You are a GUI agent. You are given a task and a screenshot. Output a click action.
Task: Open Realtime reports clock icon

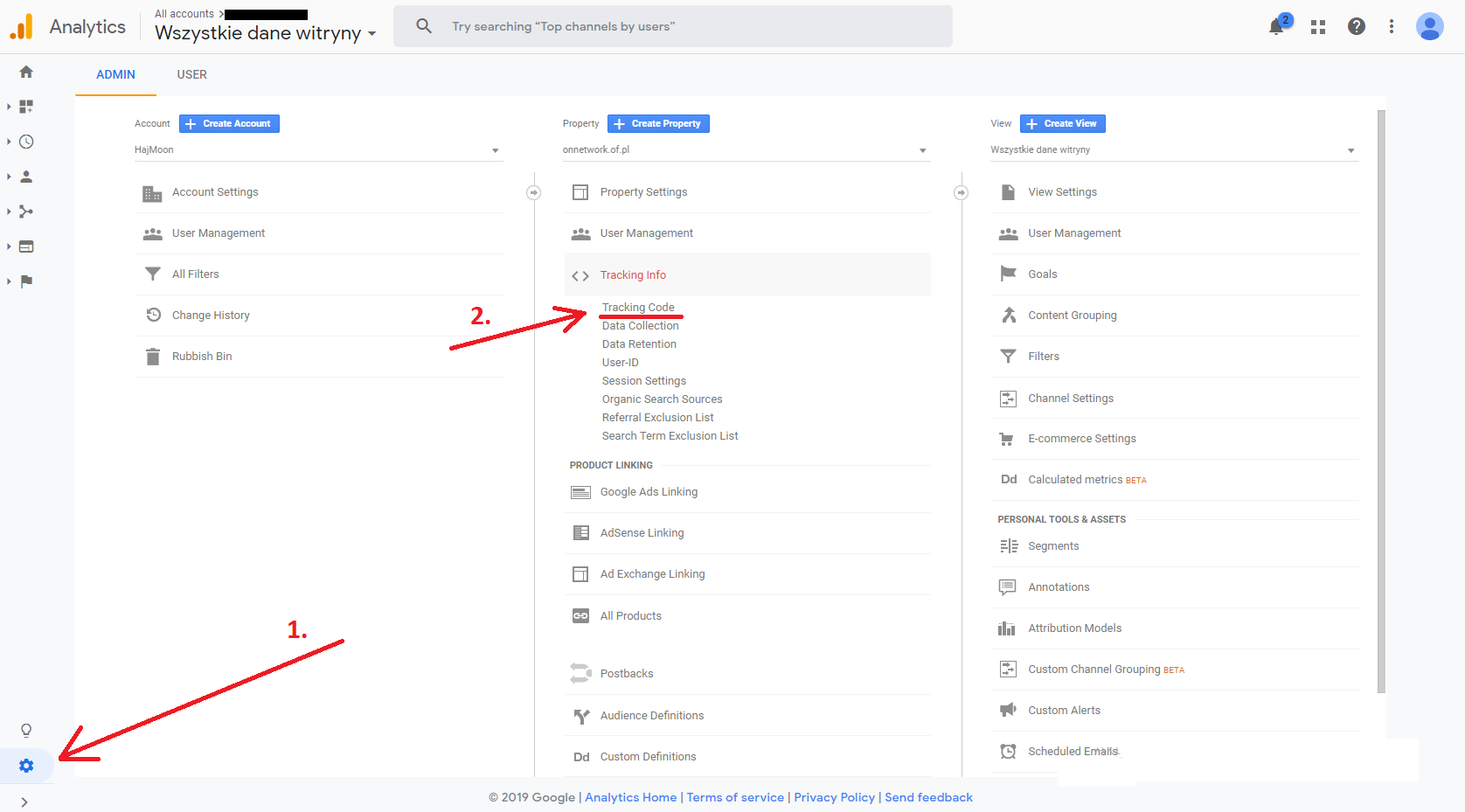26,142
